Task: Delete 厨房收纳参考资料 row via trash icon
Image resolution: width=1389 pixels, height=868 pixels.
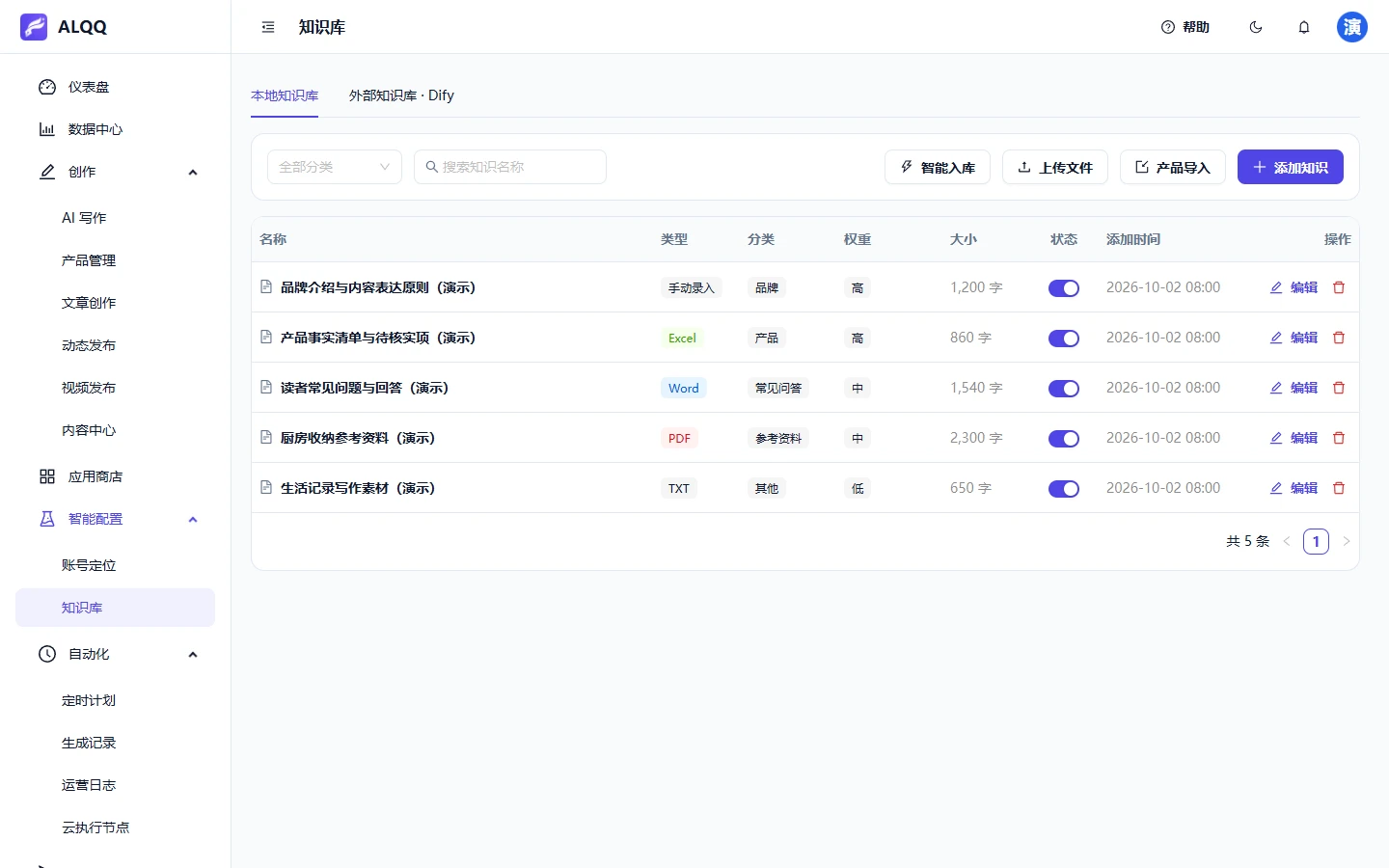Action: coord(1339,438)
